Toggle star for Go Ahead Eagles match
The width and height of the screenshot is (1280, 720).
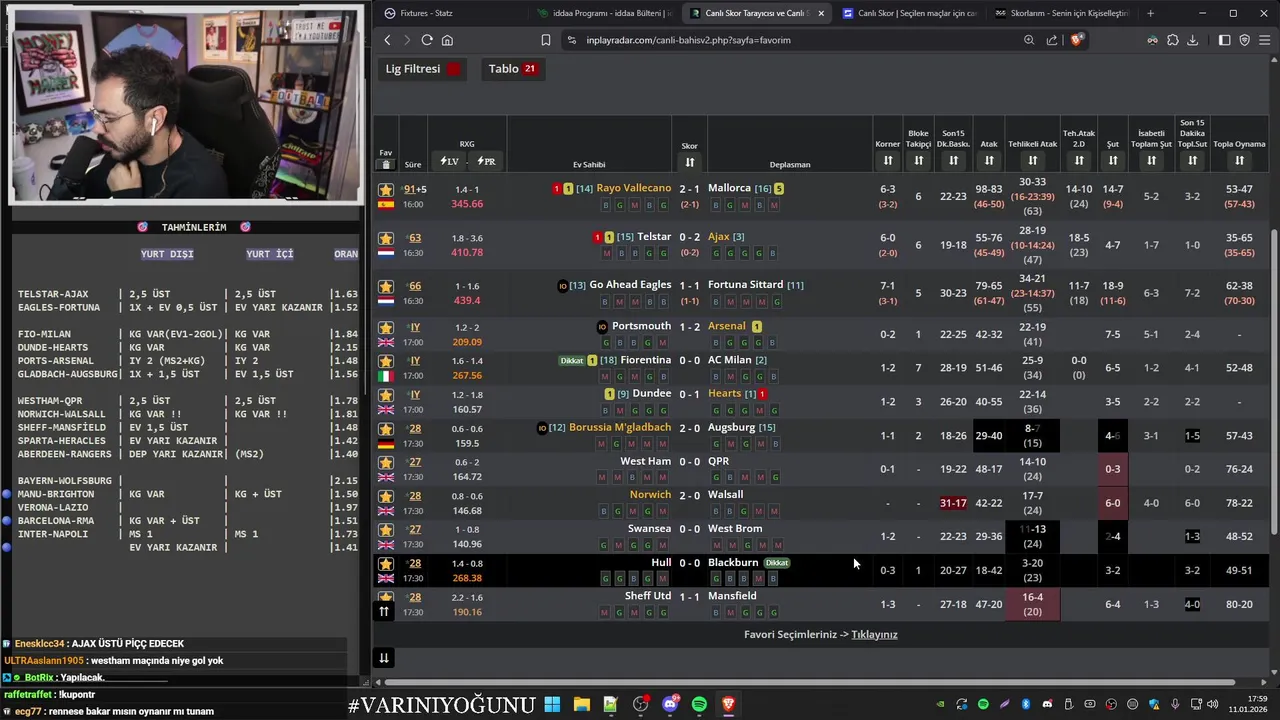[x=386, y=286]
